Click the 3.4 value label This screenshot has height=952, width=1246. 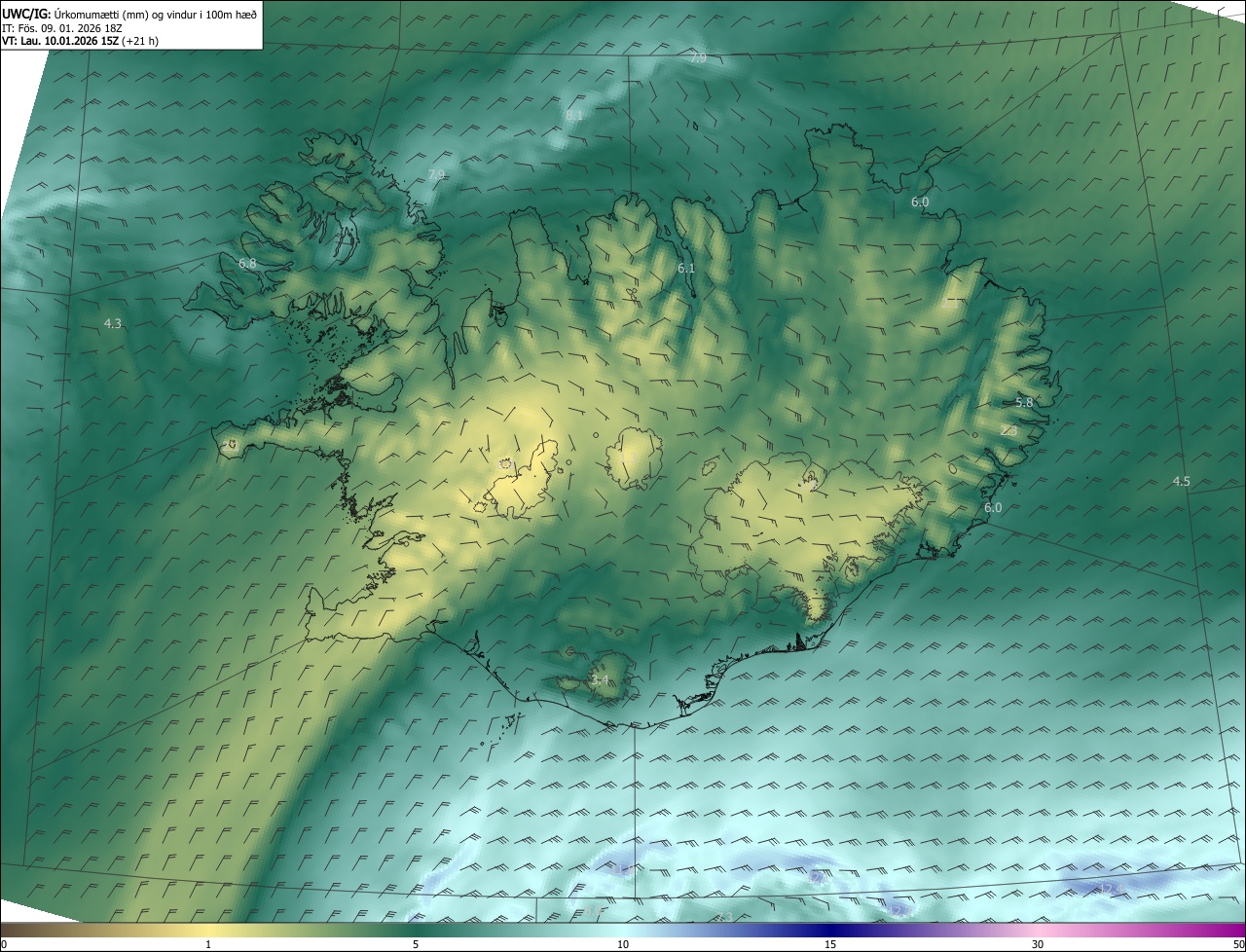click(x=600, y=679)
